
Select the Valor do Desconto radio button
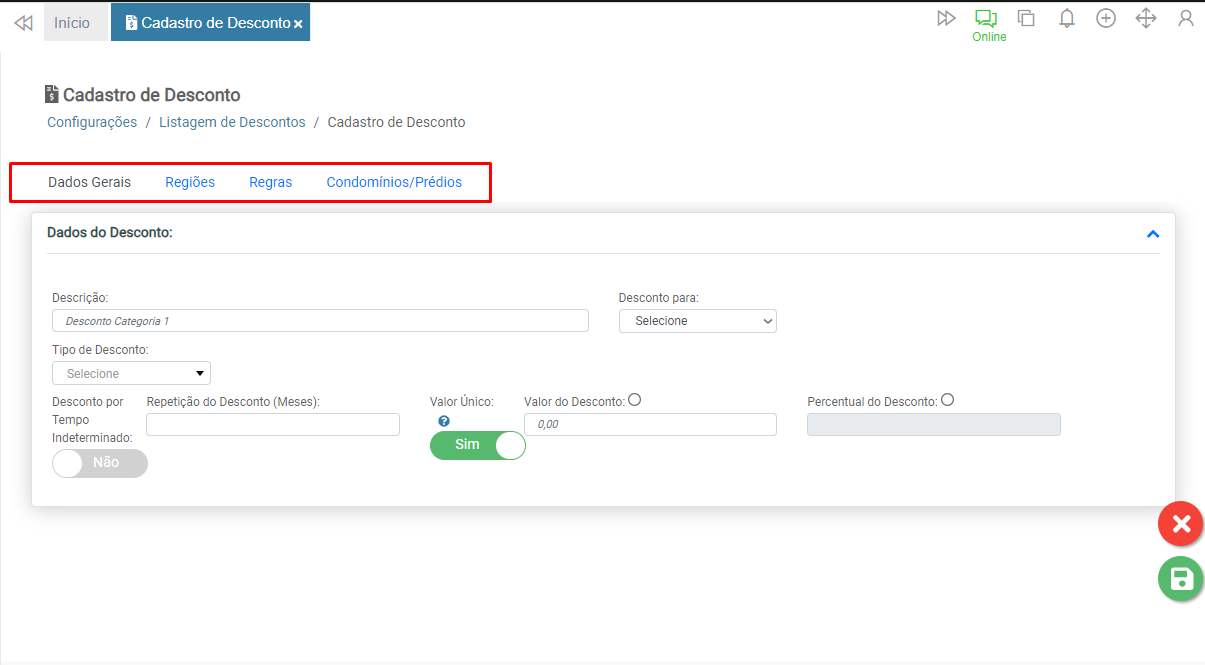[x=634, y=400]
